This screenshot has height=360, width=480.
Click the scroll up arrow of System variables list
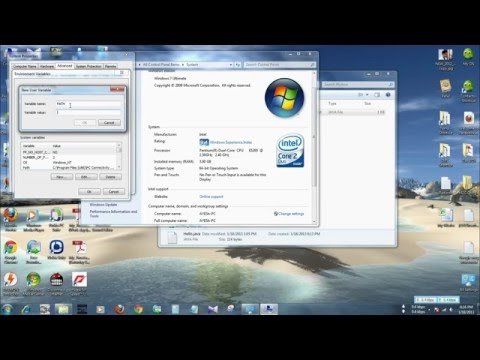[x=119, y=146]
